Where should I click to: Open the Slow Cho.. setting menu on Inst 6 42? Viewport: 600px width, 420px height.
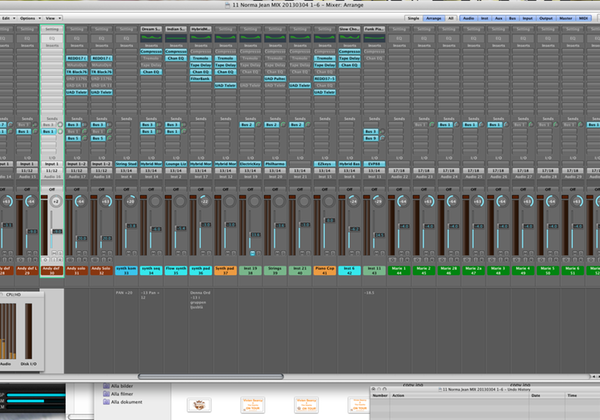pos(349,29)
